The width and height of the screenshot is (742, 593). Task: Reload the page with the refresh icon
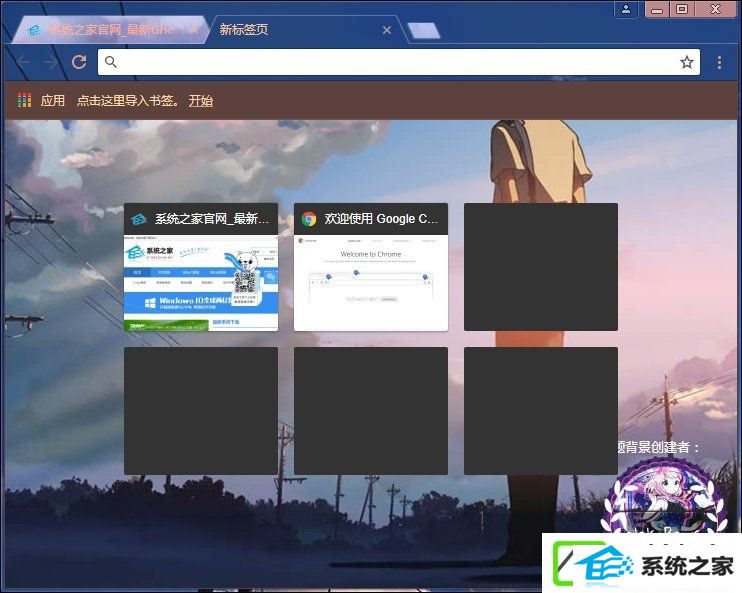(x=79, y=62)
